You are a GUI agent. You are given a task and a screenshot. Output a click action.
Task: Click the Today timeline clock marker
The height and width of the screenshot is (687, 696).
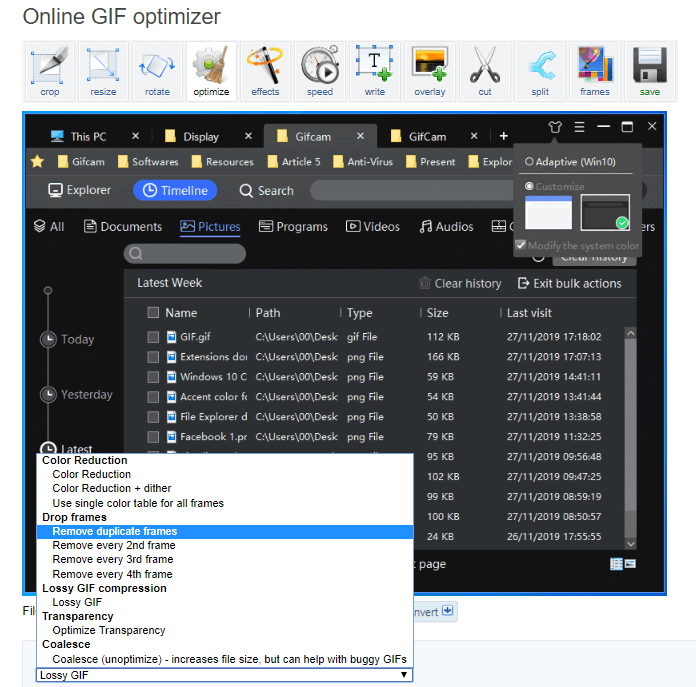click(x=48, y=340)
